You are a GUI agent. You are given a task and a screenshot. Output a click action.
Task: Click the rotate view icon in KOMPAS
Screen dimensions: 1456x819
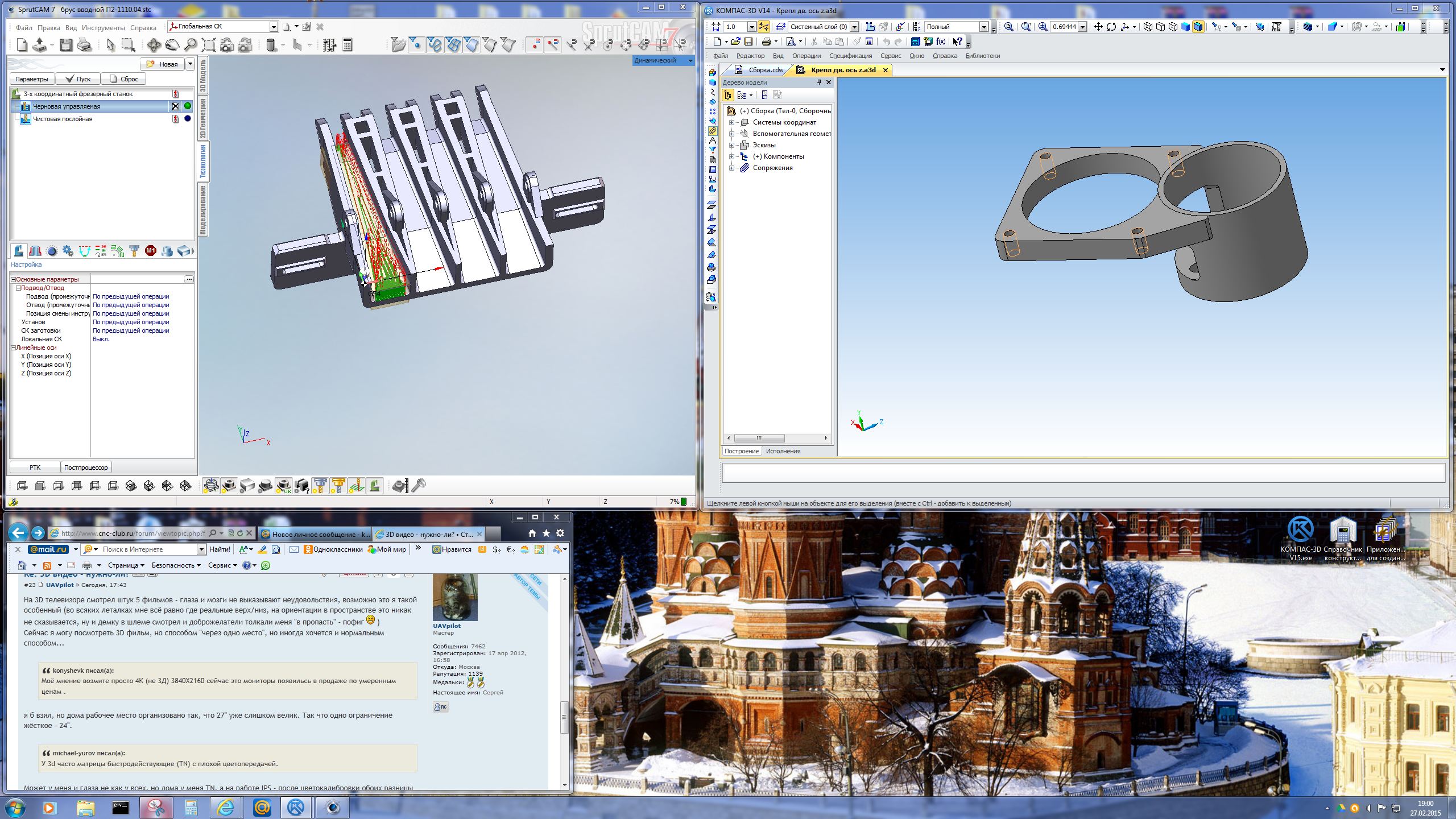coord(1111,27)
